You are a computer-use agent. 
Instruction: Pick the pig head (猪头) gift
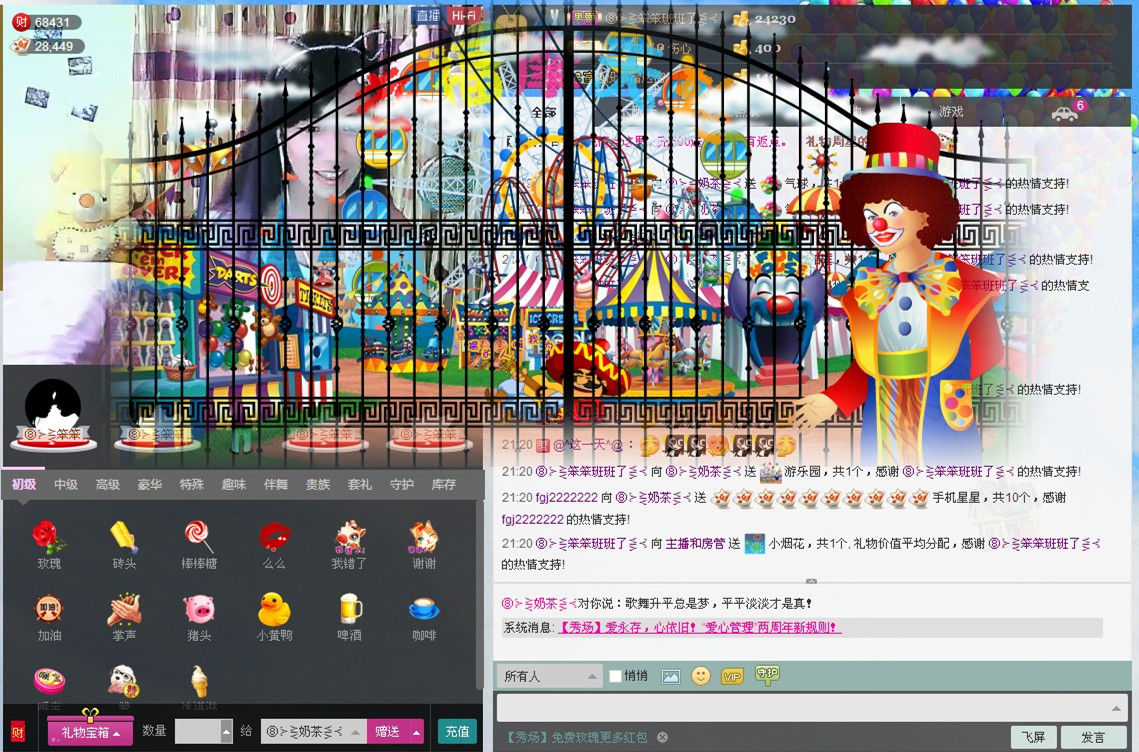click(x=198, y=611)
